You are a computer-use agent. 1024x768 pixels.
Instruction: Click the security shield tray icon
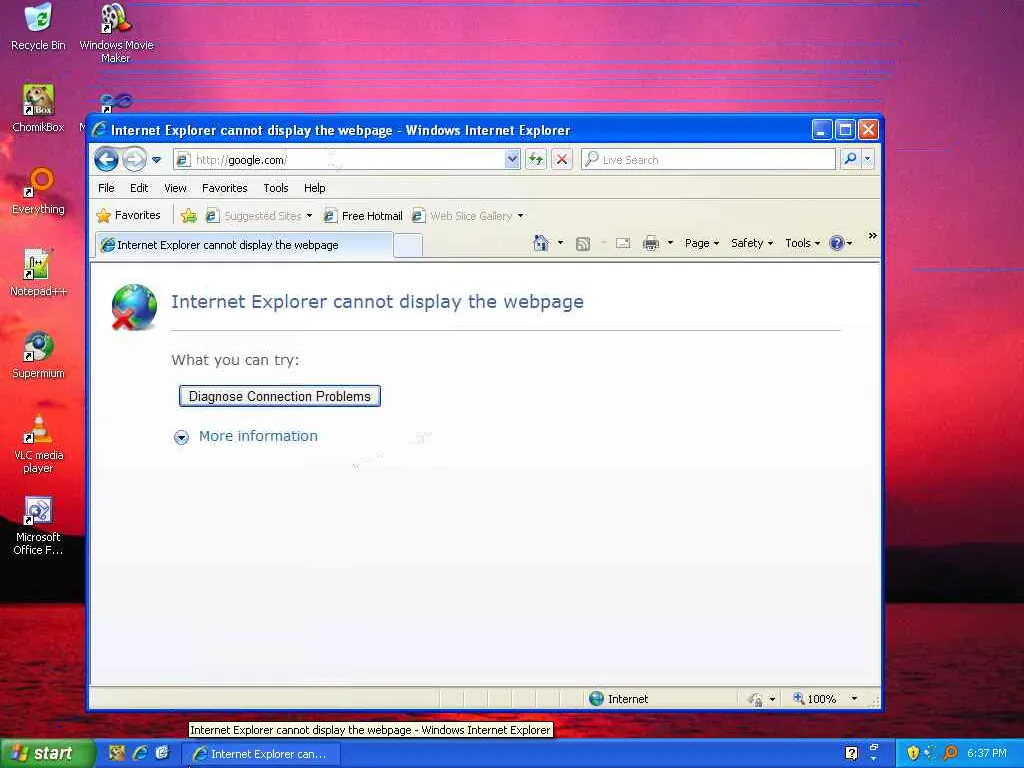[913, 753]
